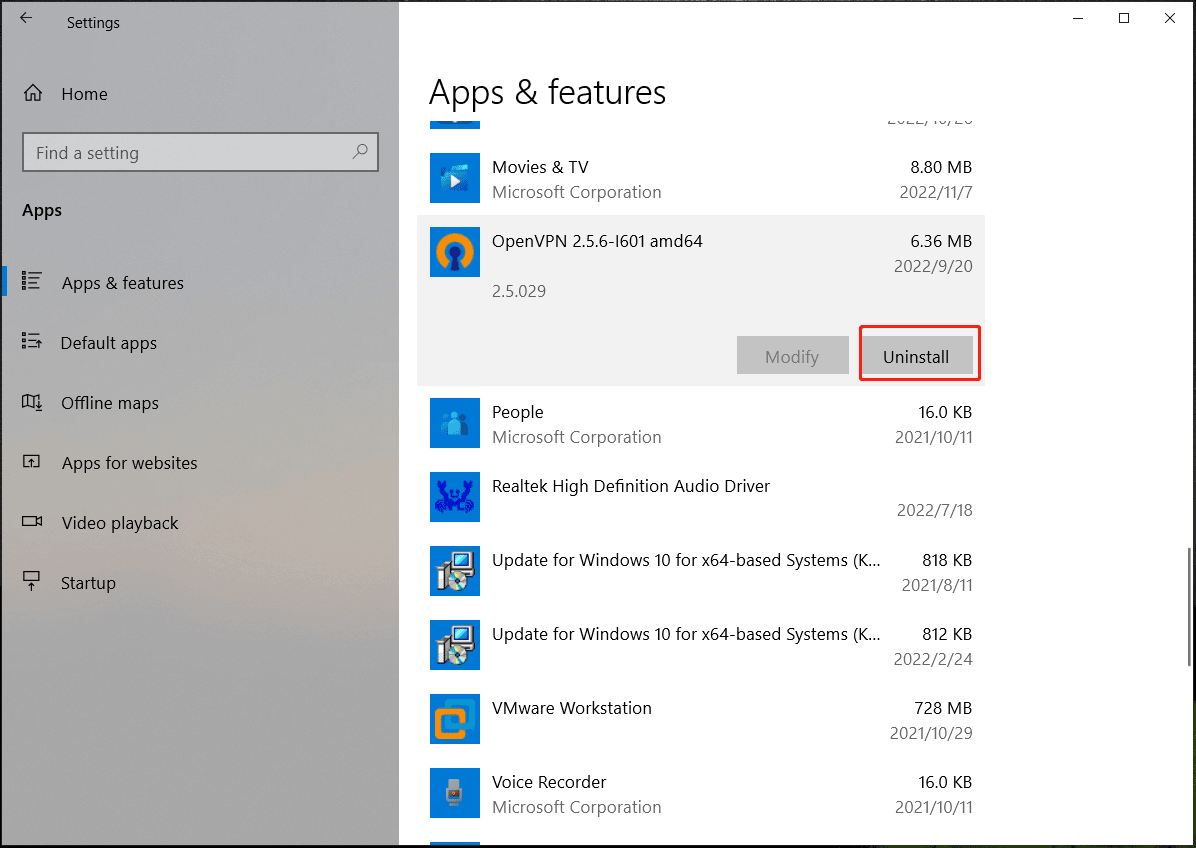Open Video playback settings

tap(120, 523)
